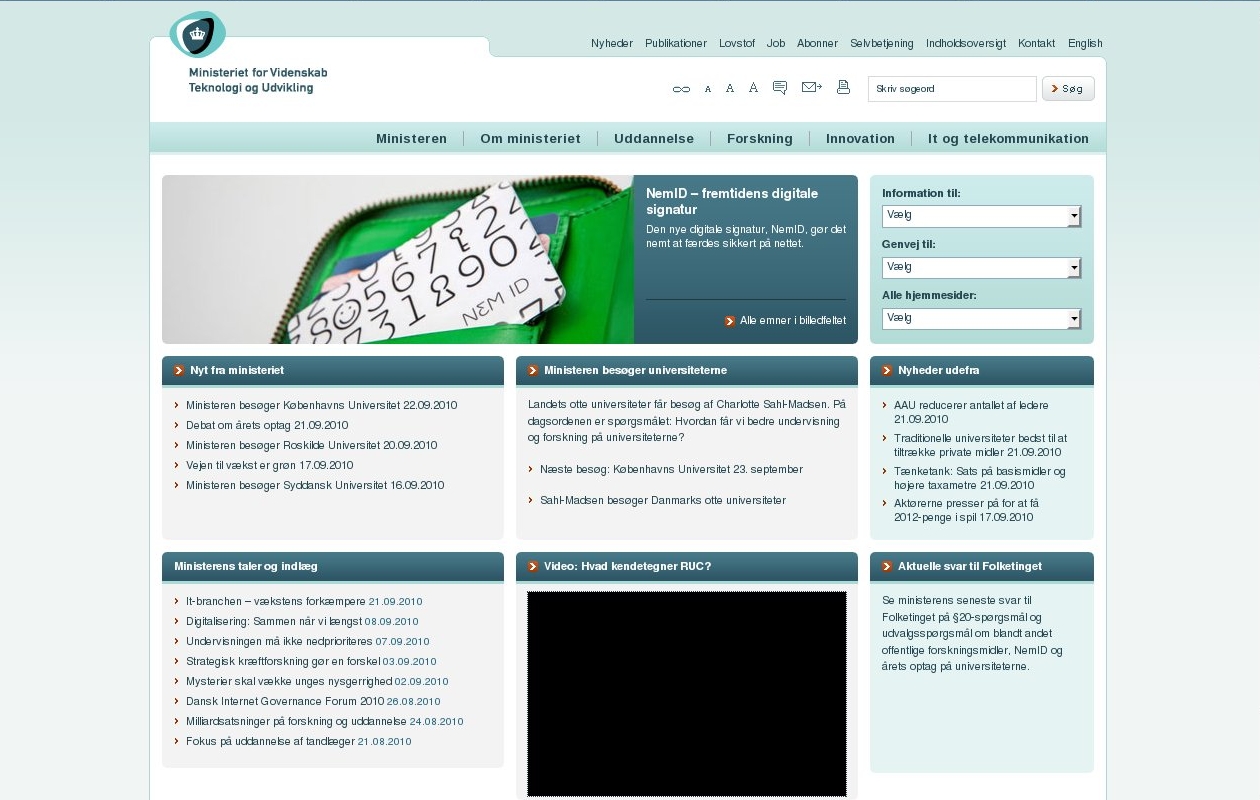Open the Information til dropdown
This screenshot has height=800, width=1260.
981,216
